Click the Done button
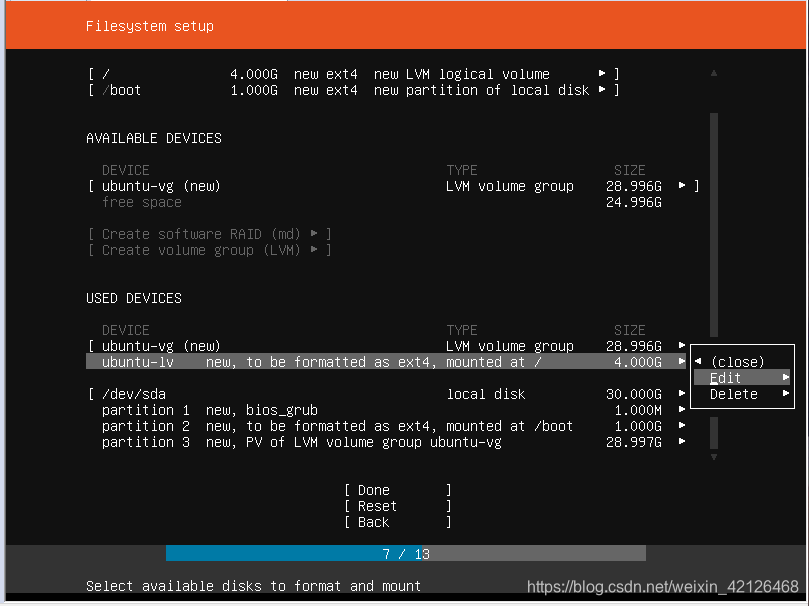This screenshot has width=809, height=606. click(x=398, y=489)
